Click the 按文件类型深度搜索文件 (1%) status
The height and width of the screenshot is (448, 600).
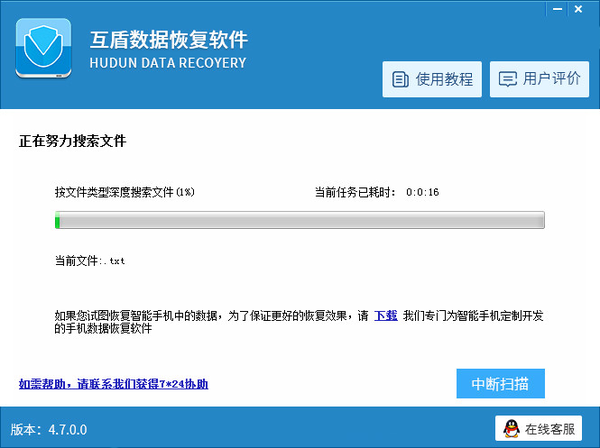point(124,192)
